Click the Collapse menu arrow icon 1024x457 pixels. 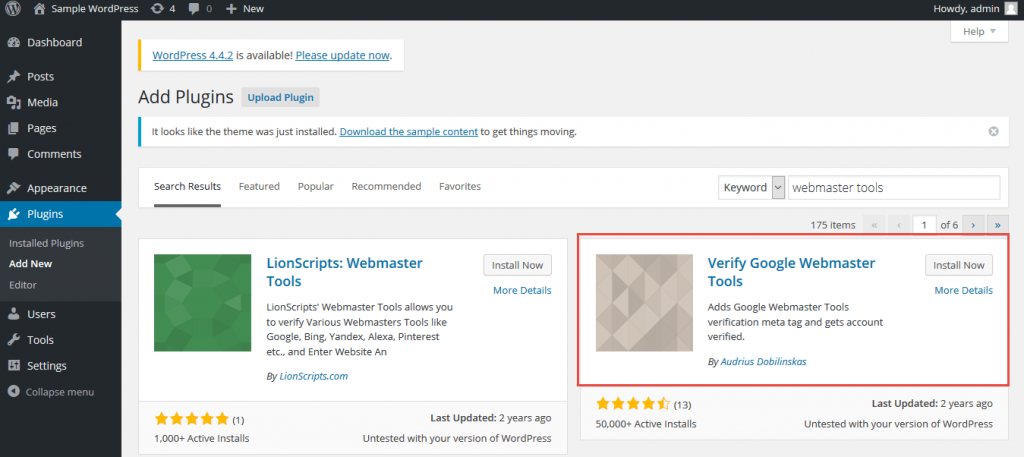click(13, 392)
